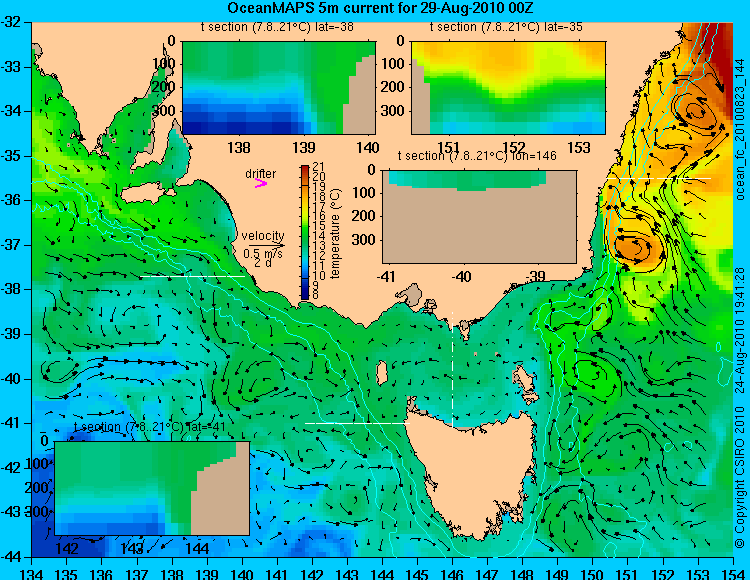Screen dimensions: 750x580
Task: Click the 'ocean_fc_20100823_144' vertical text
Action: click(x=740, y=130)
